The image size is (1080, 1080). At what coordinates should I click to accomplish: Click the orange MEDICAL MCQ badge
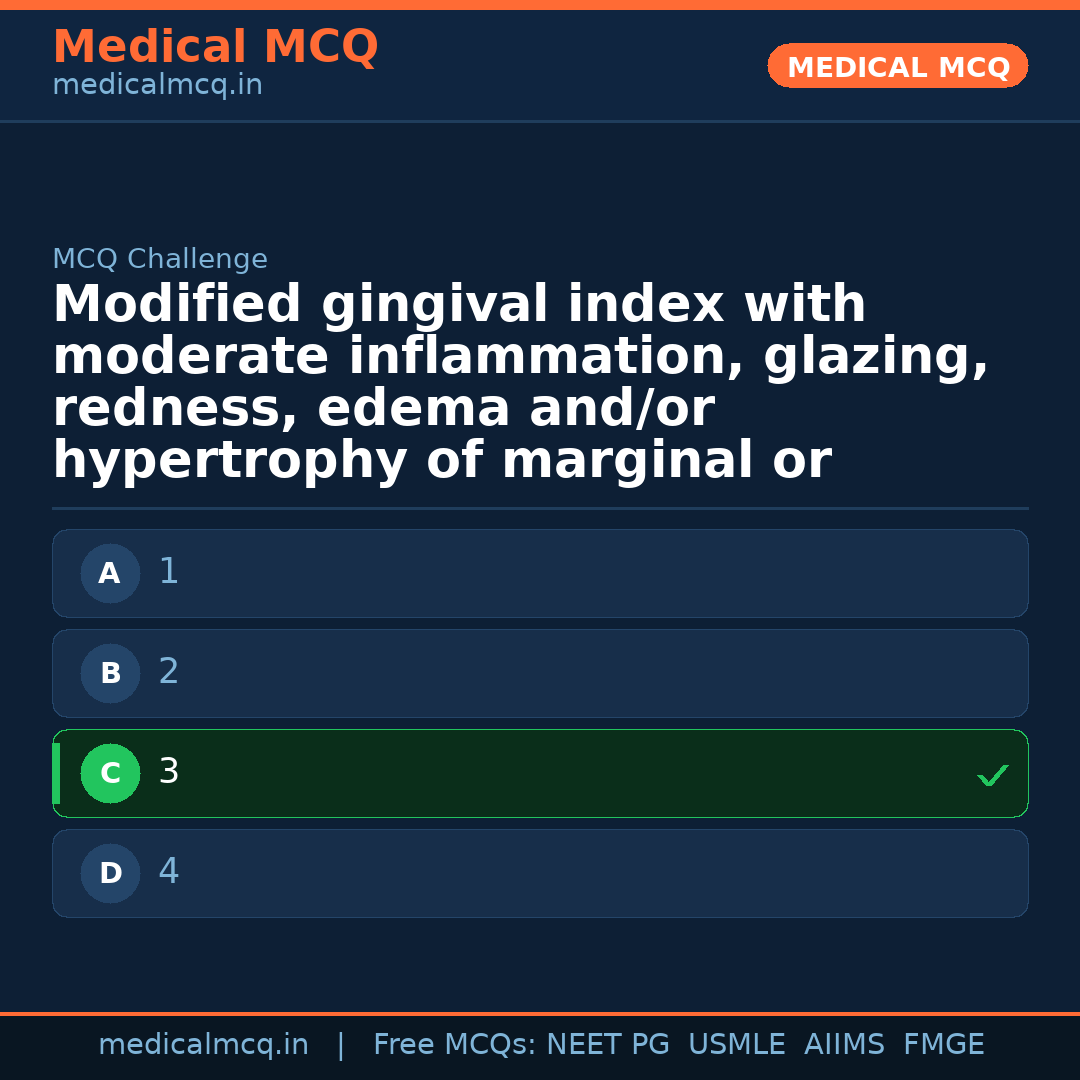click(x=897, y=66)
